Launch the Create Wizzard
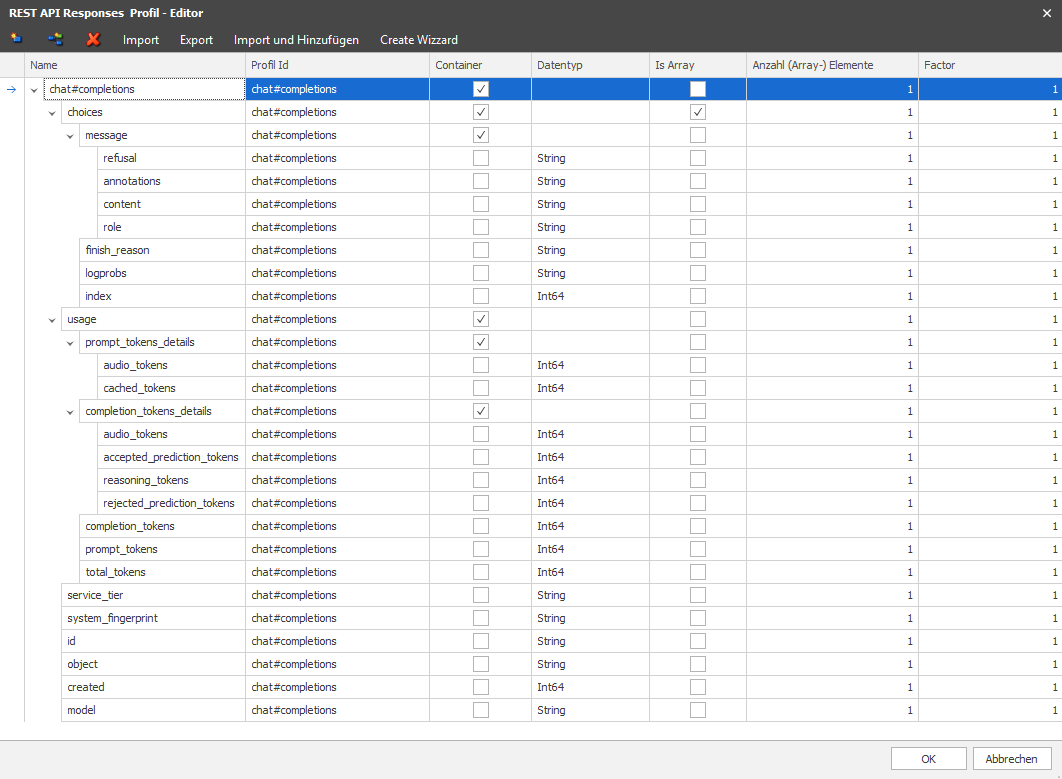Screen dimensions: 1062x779 419,40
